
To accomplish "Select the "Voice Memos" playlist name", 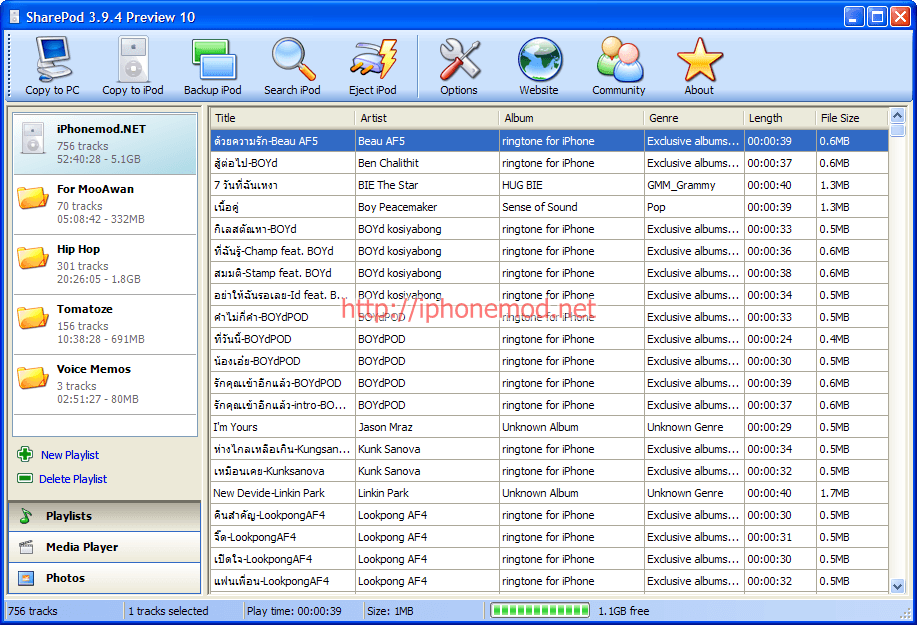I will pos(94,370).
